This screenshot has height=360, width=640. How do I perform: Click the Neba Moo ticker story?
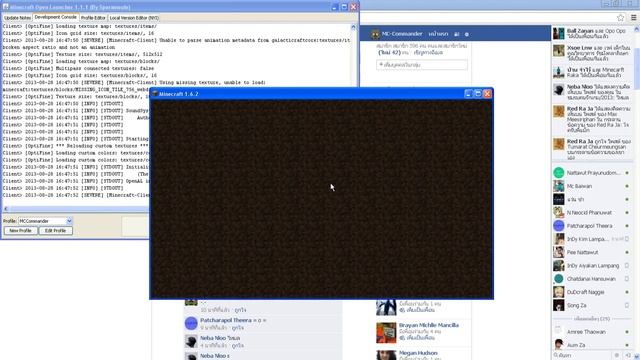point(592,92)
